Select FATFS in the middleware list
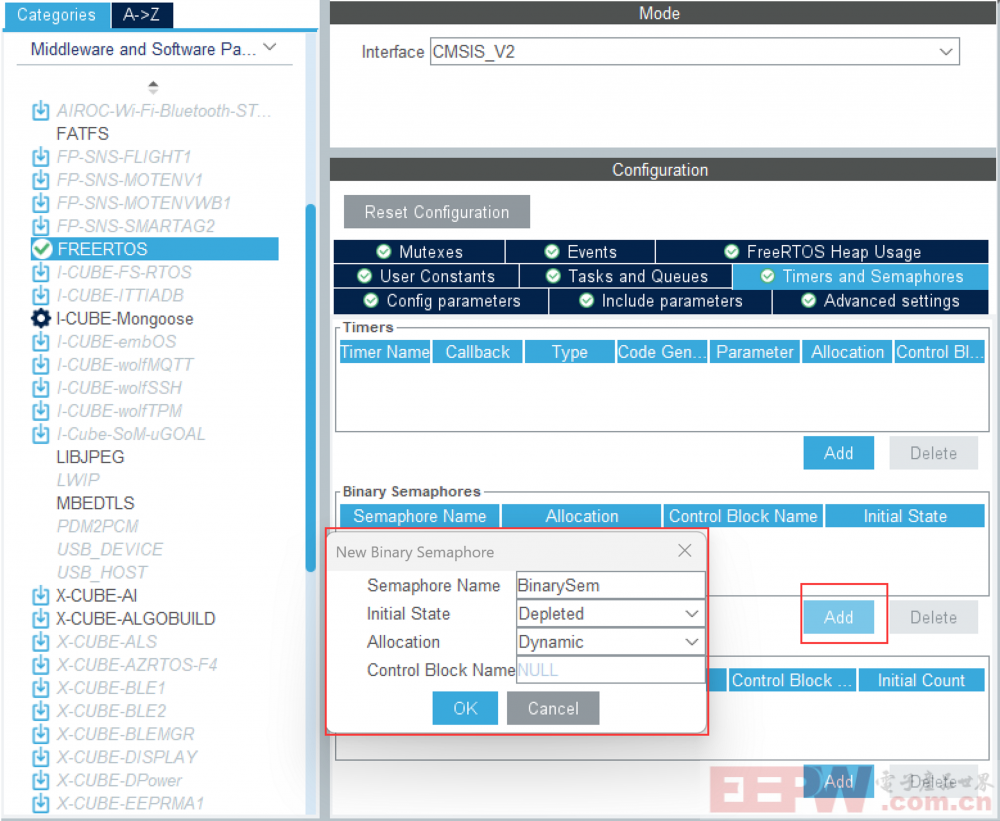This screenshot has height=821, width=1000. (x=82, y=133)
